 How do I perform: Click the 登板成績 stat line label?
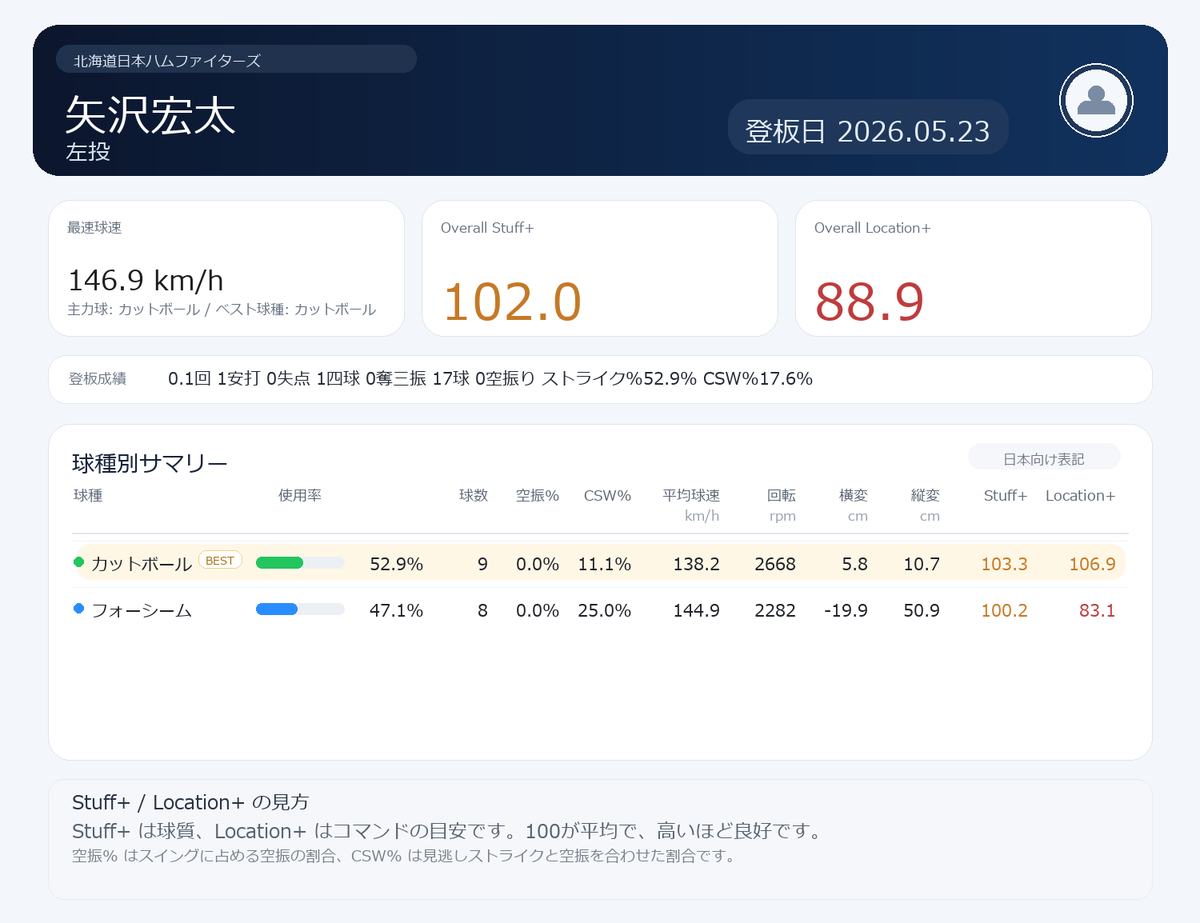tap(97, 379)
